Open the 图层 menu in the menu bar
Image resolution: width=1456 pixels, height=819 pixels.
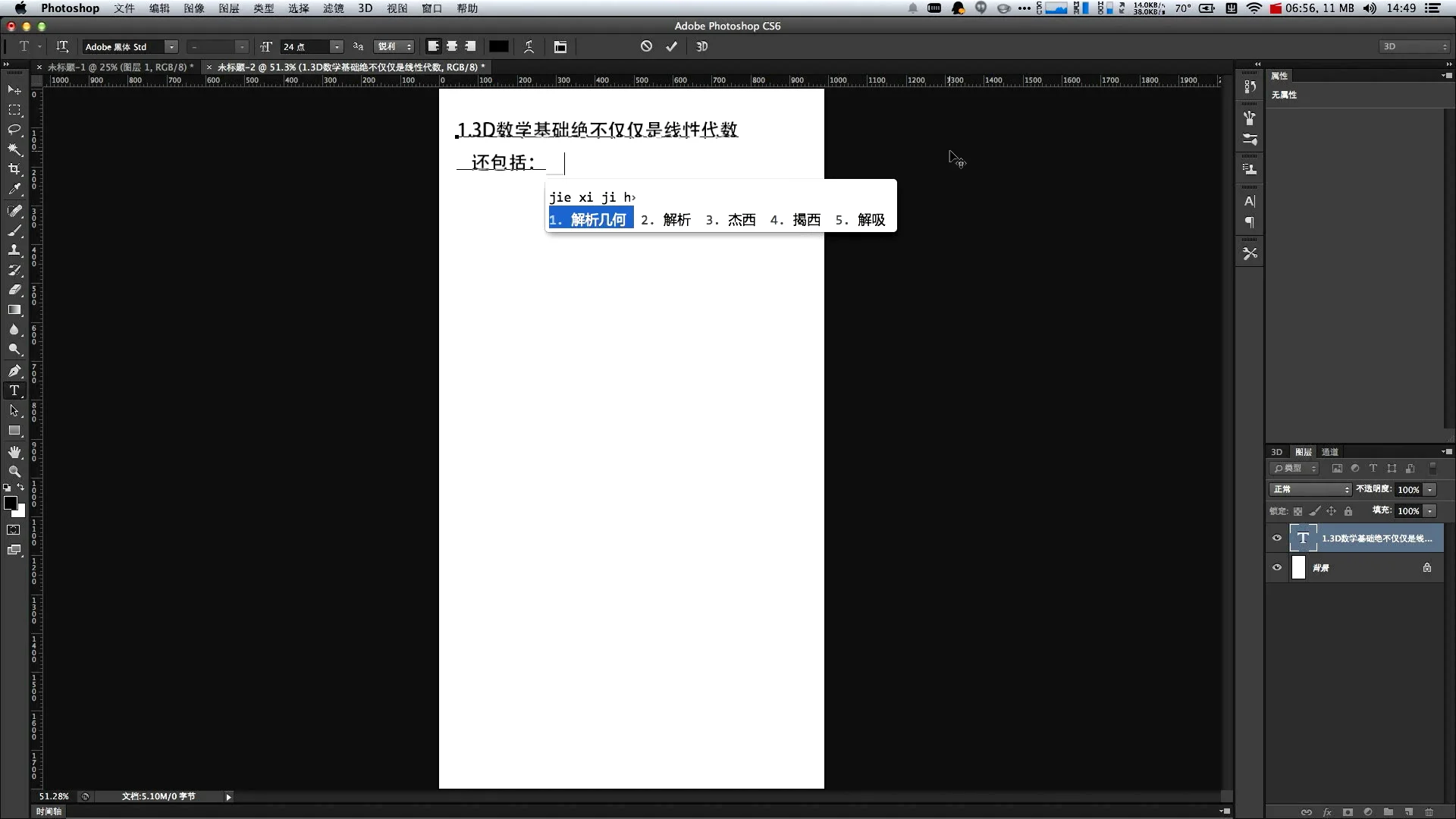click(229, 8)
